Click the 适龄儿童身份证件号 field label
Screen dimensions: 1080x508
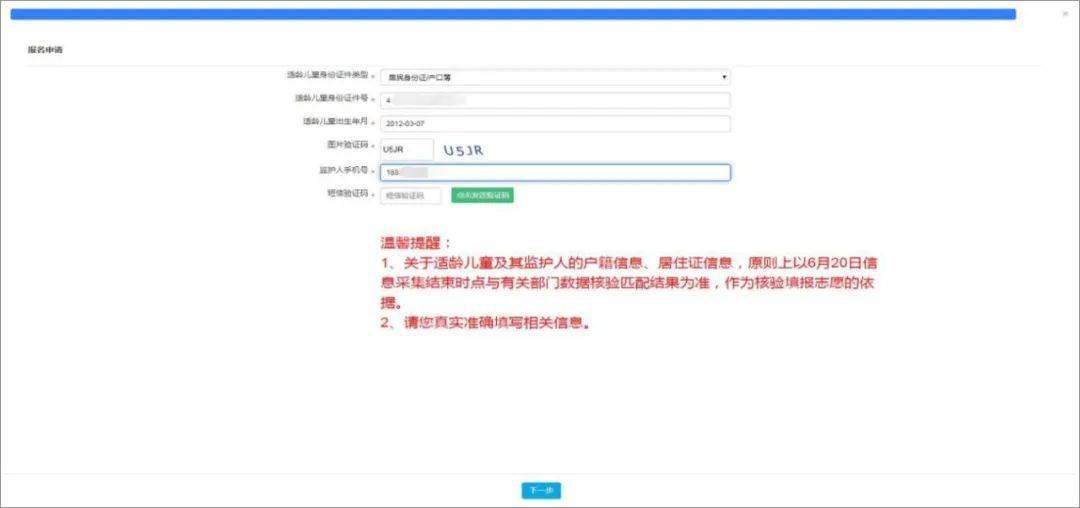333,98
